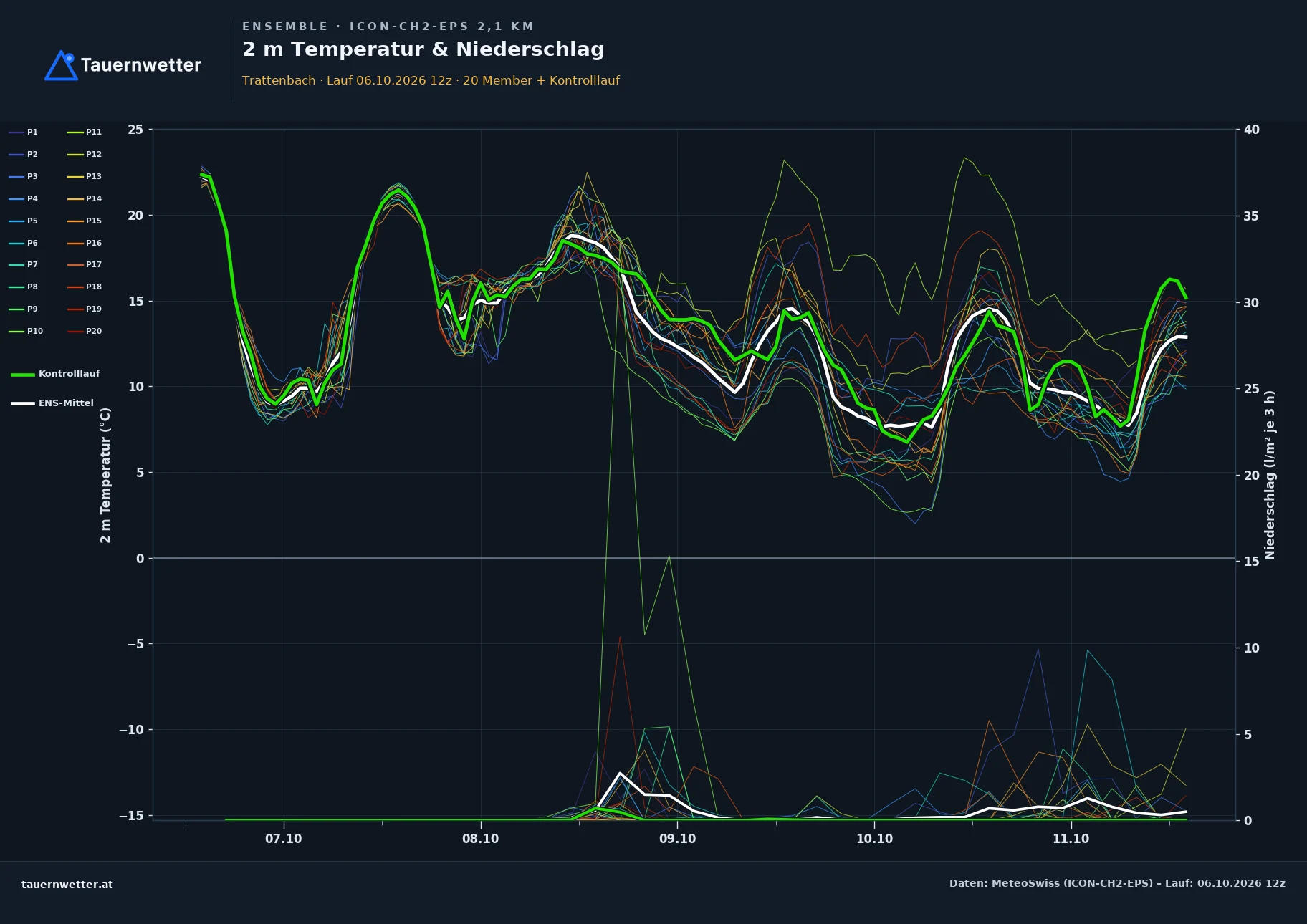The width and height of the screenshot is (1307, 924).
Task: Select member P5 in the legend
Action: 24,221
